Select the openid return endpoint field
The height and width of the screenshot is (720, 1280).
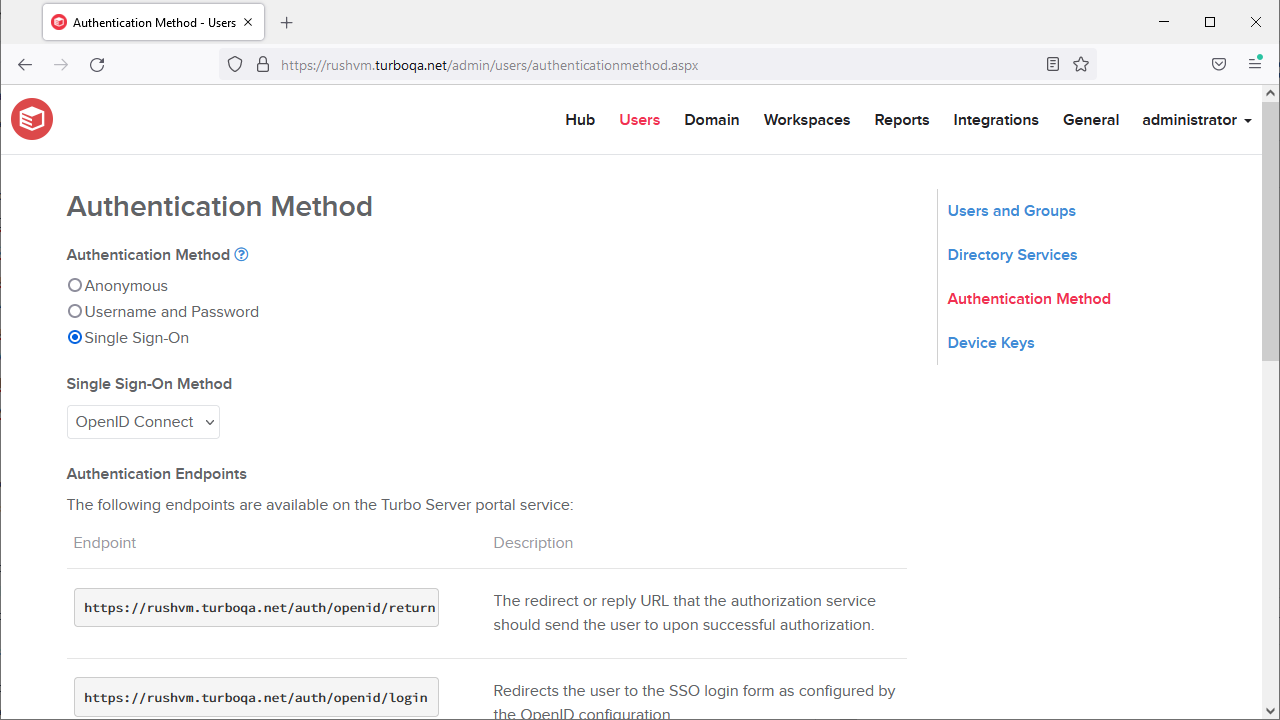click(x=256, y=607)
